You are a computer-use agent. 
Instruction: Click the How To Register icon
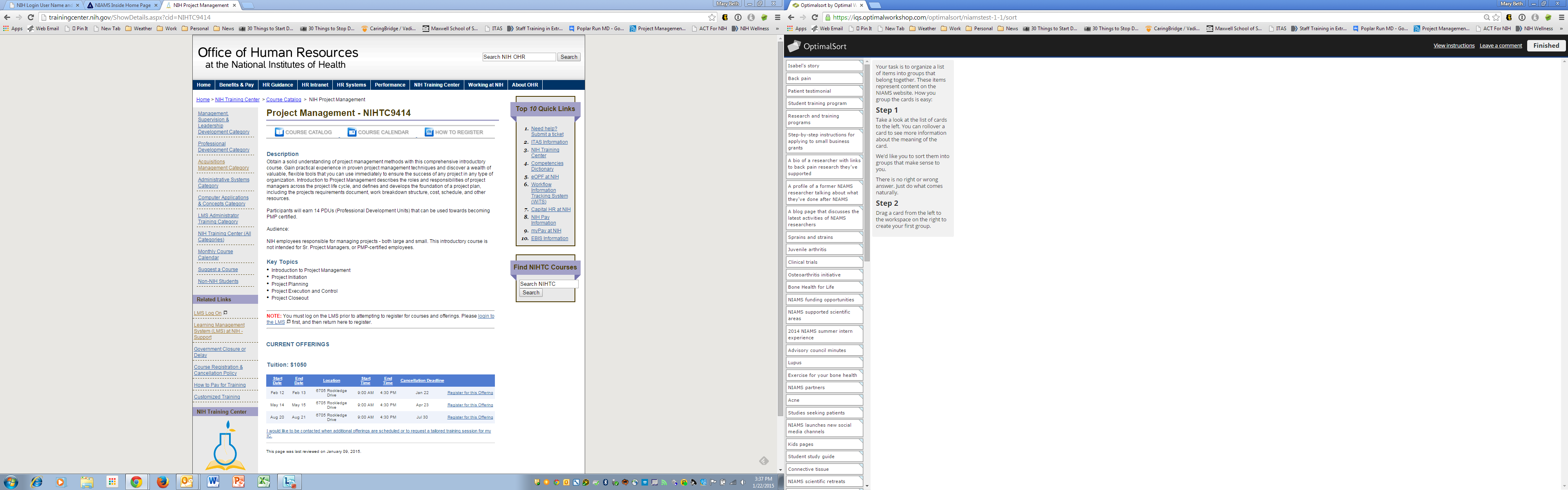click(x=429, y=132)
